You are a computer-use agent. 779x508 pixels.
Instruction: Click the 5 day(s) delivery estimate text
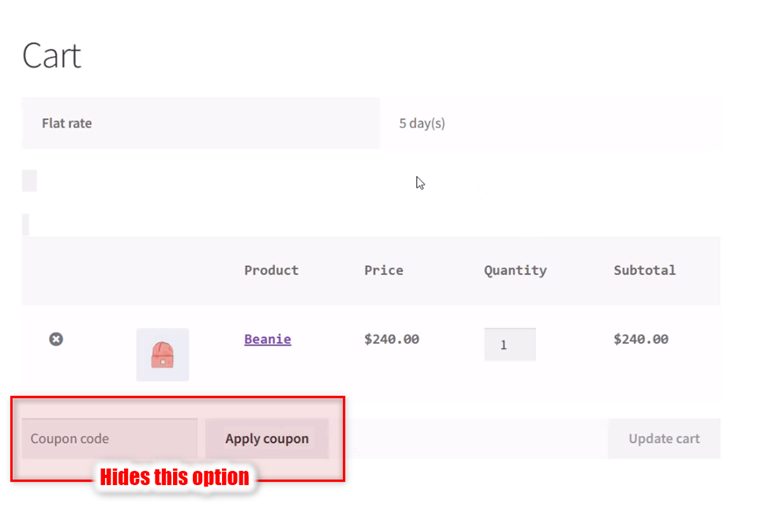tap(422, 123)
